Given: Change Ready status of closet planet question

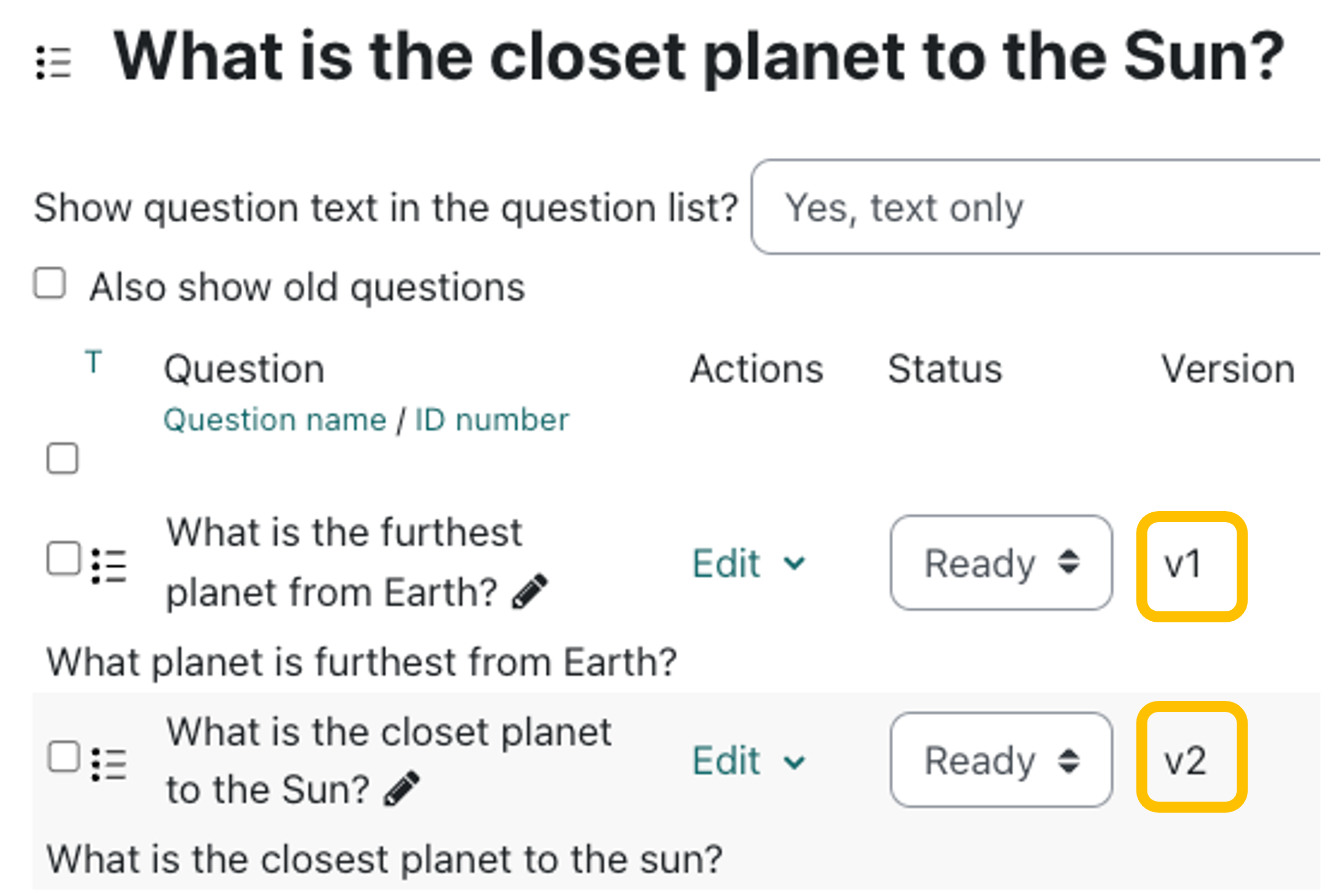Looking at the screenshot, I should pos(1001,761).
